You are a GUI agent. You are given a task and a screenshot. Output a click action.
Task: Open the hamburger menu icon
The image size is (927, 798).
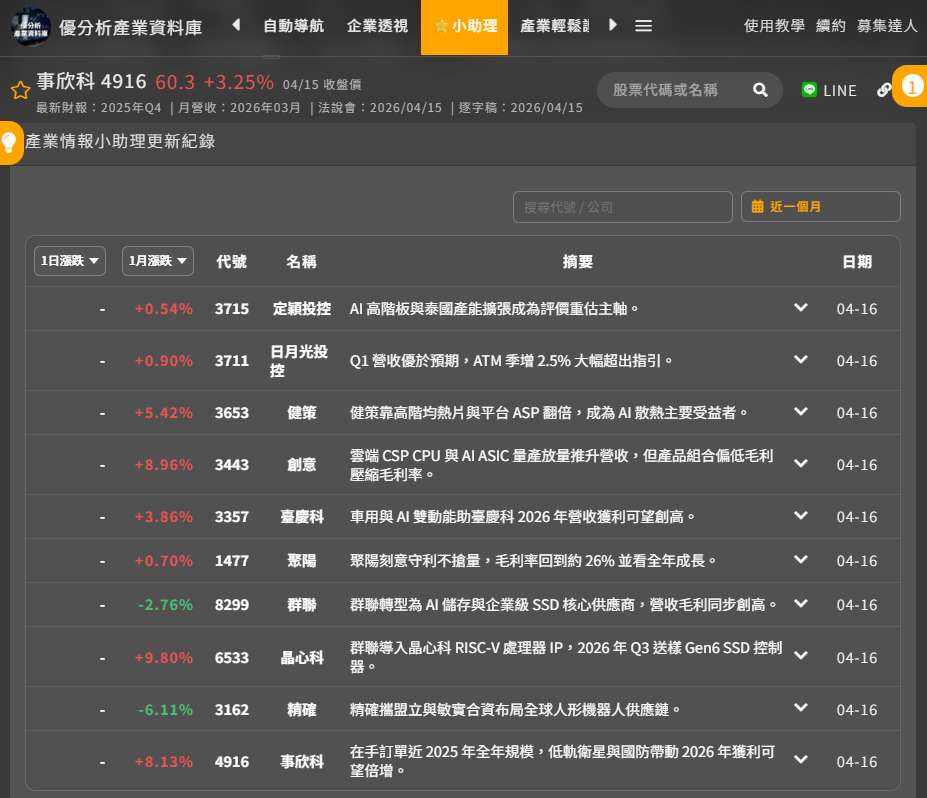(644, 26)
